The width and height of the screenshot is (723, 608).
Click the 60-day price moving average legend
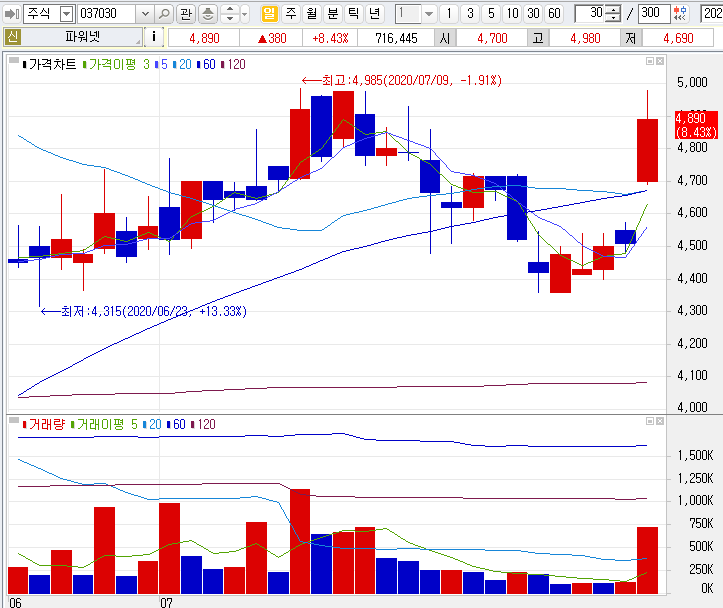206,65
